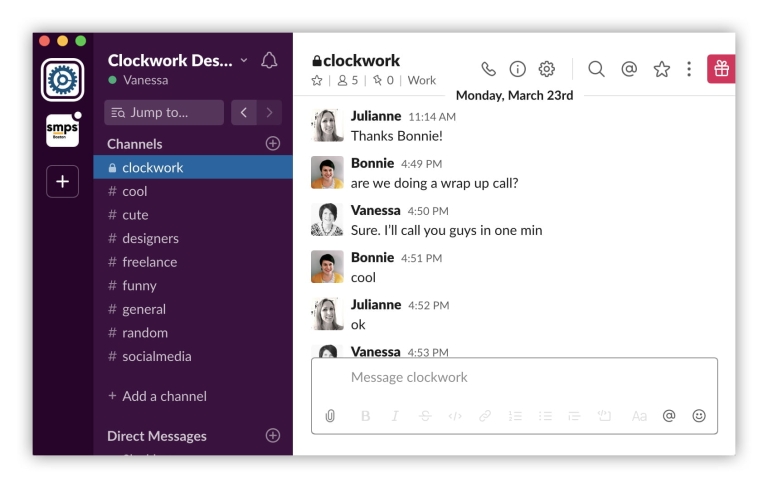The height and width of the screenshot is (488, 768).
Task: Click the Channels section heading
Action: tap(135, 144)
